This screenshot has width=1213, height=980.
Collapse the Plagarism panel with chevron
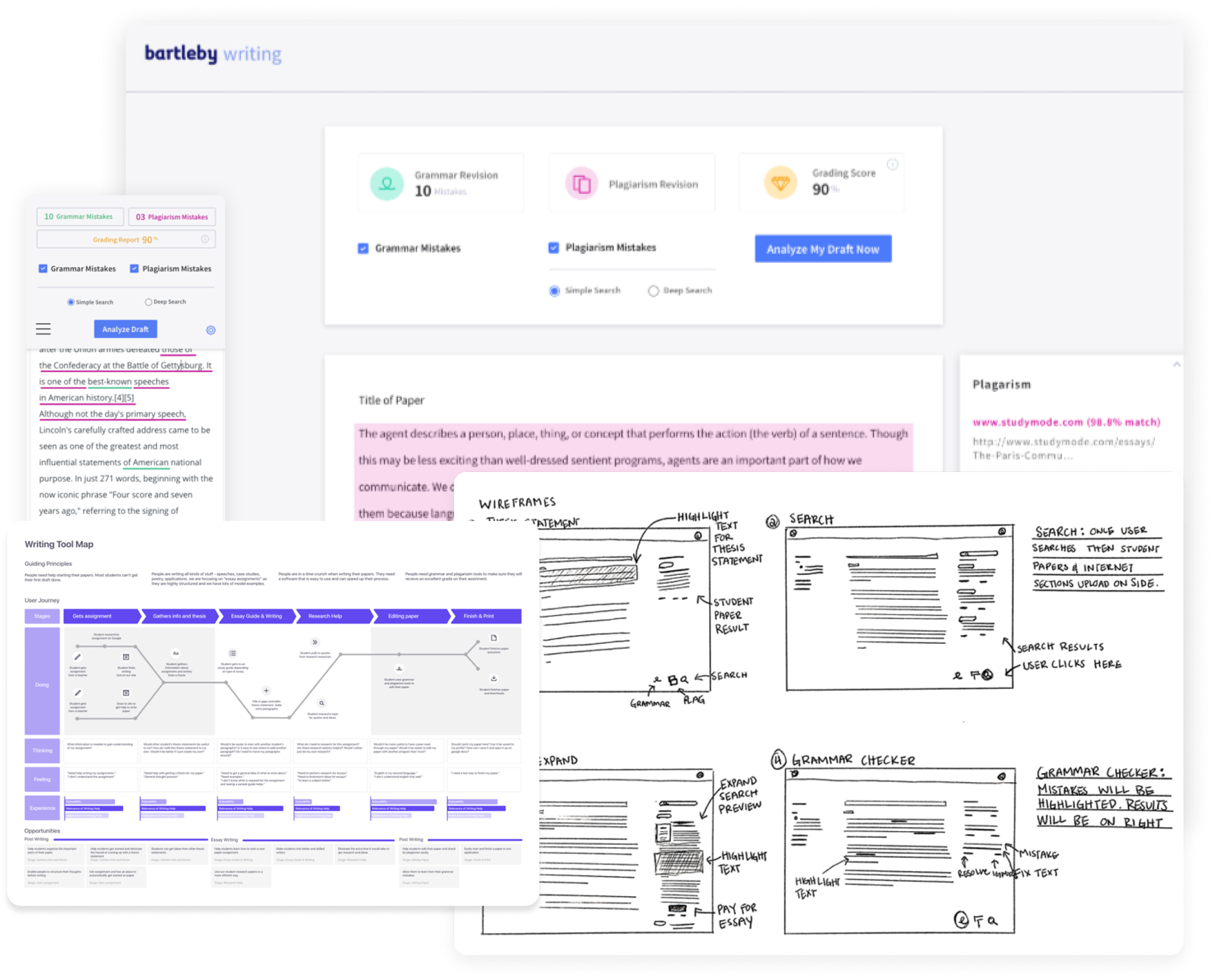click(x=1176, y=364)
